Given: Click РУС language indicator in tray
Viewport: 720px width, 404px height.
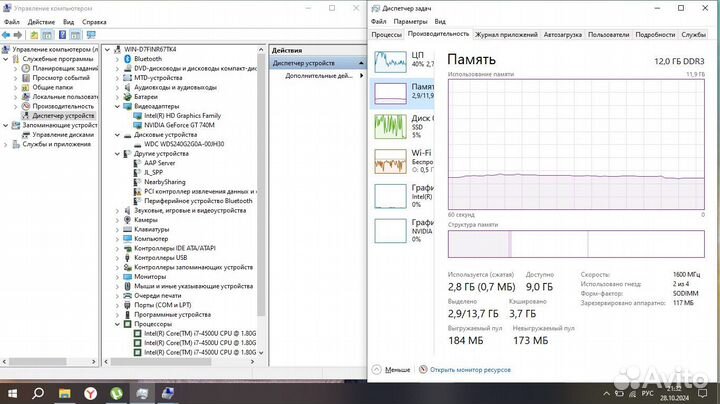Looking at the screenshot, I should click(647, 393).
